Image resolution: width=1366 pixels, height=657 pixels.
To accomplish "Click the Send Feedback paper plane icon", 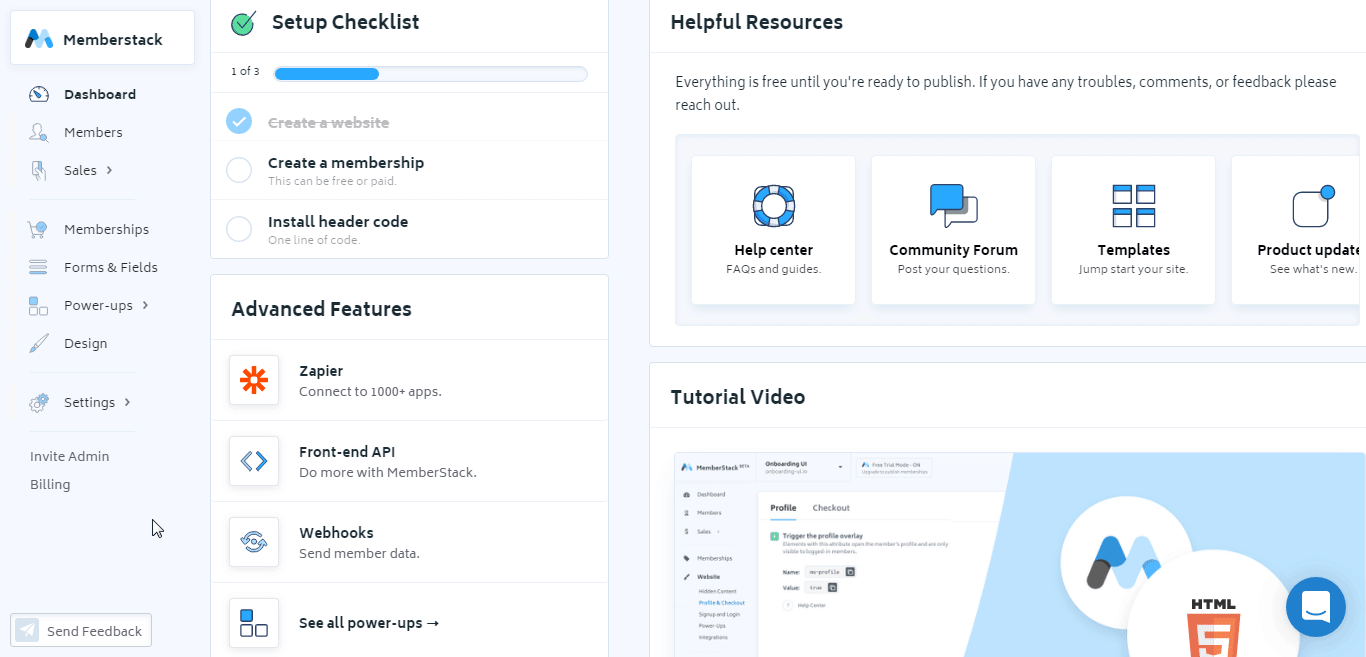I will coord(27,630).
